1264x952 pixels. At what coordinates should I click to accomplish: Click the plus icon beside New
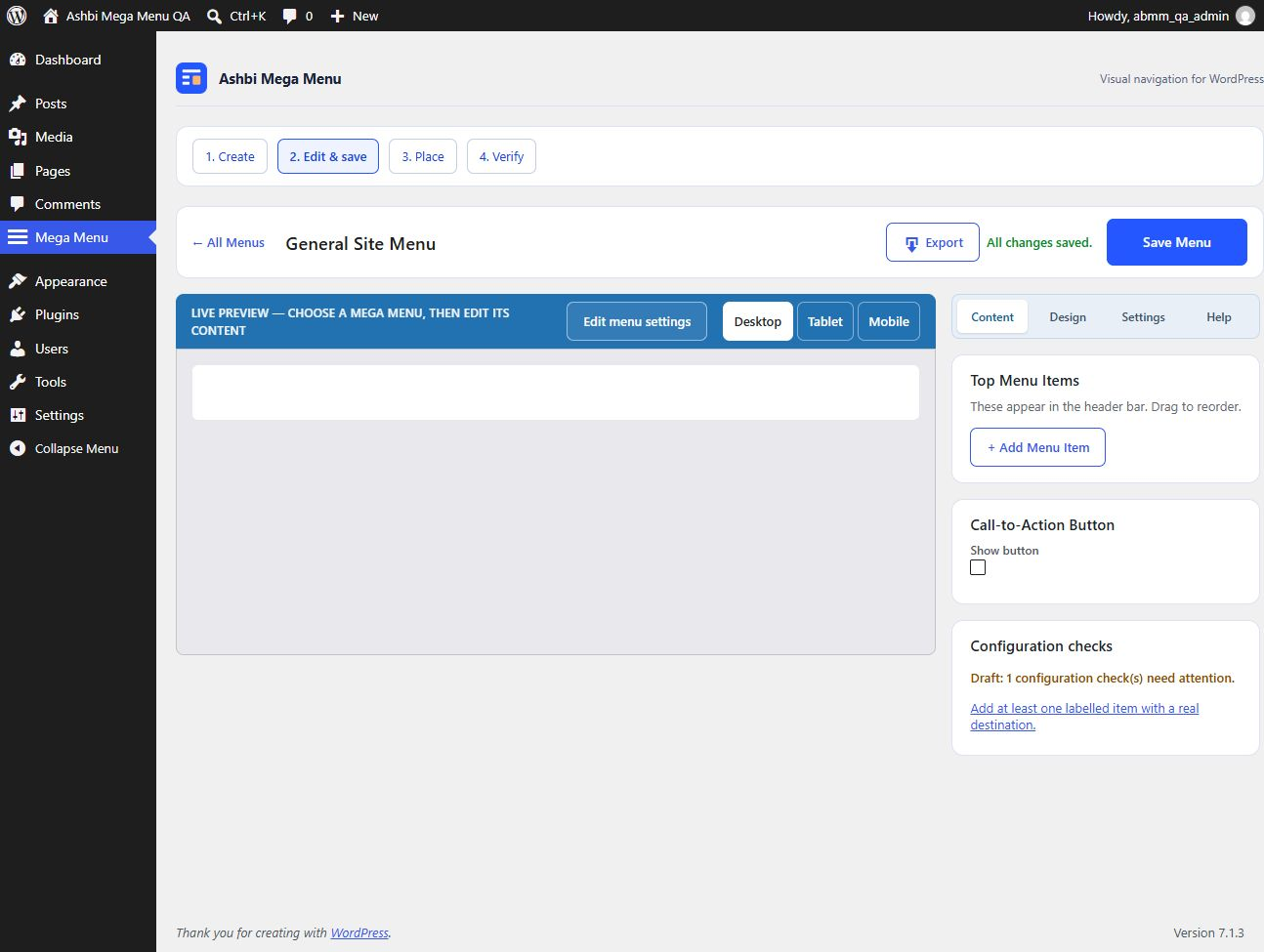[337, 16]
